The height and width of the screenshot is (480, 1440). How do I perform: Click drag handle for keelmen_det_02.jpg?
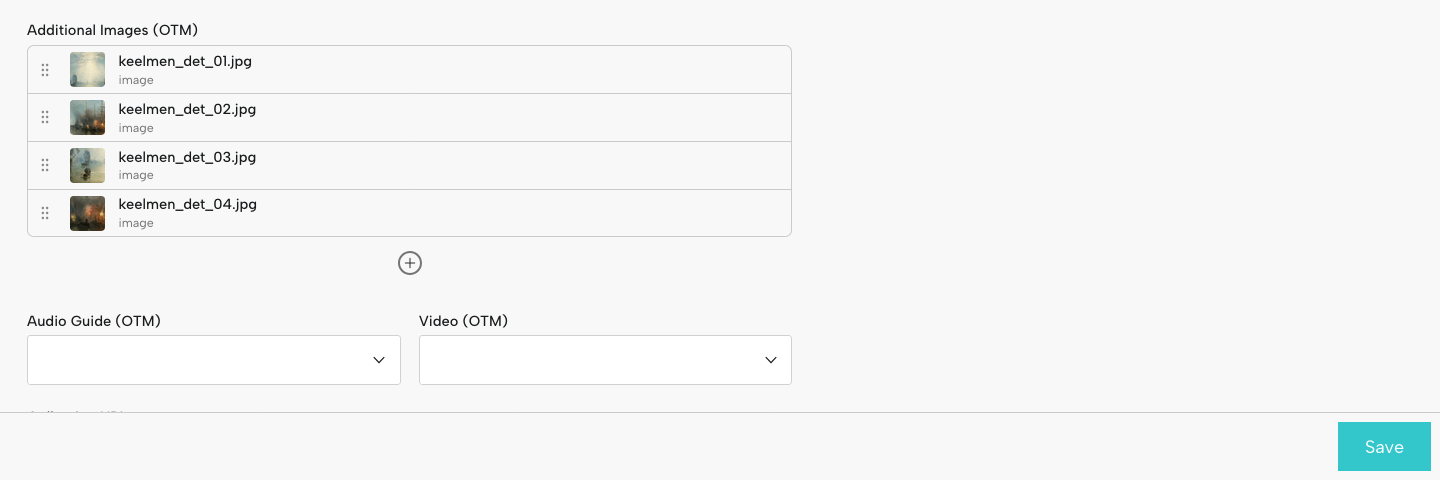[45, 117]
